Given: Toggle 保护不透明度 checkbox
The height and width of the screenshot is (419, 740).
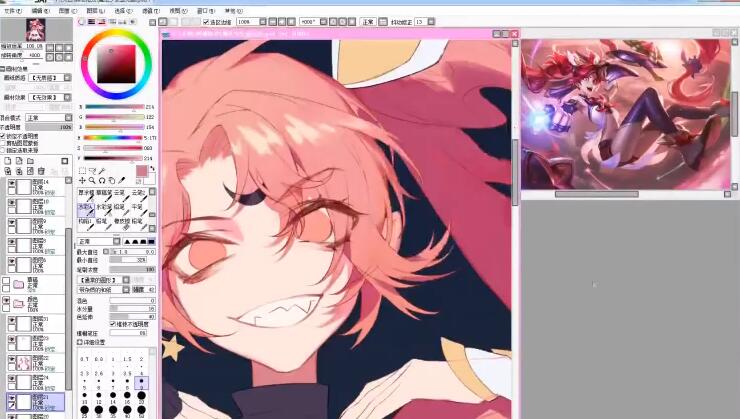Looking at the screenshot, I should pyautogui.click(x=3, y=136).
